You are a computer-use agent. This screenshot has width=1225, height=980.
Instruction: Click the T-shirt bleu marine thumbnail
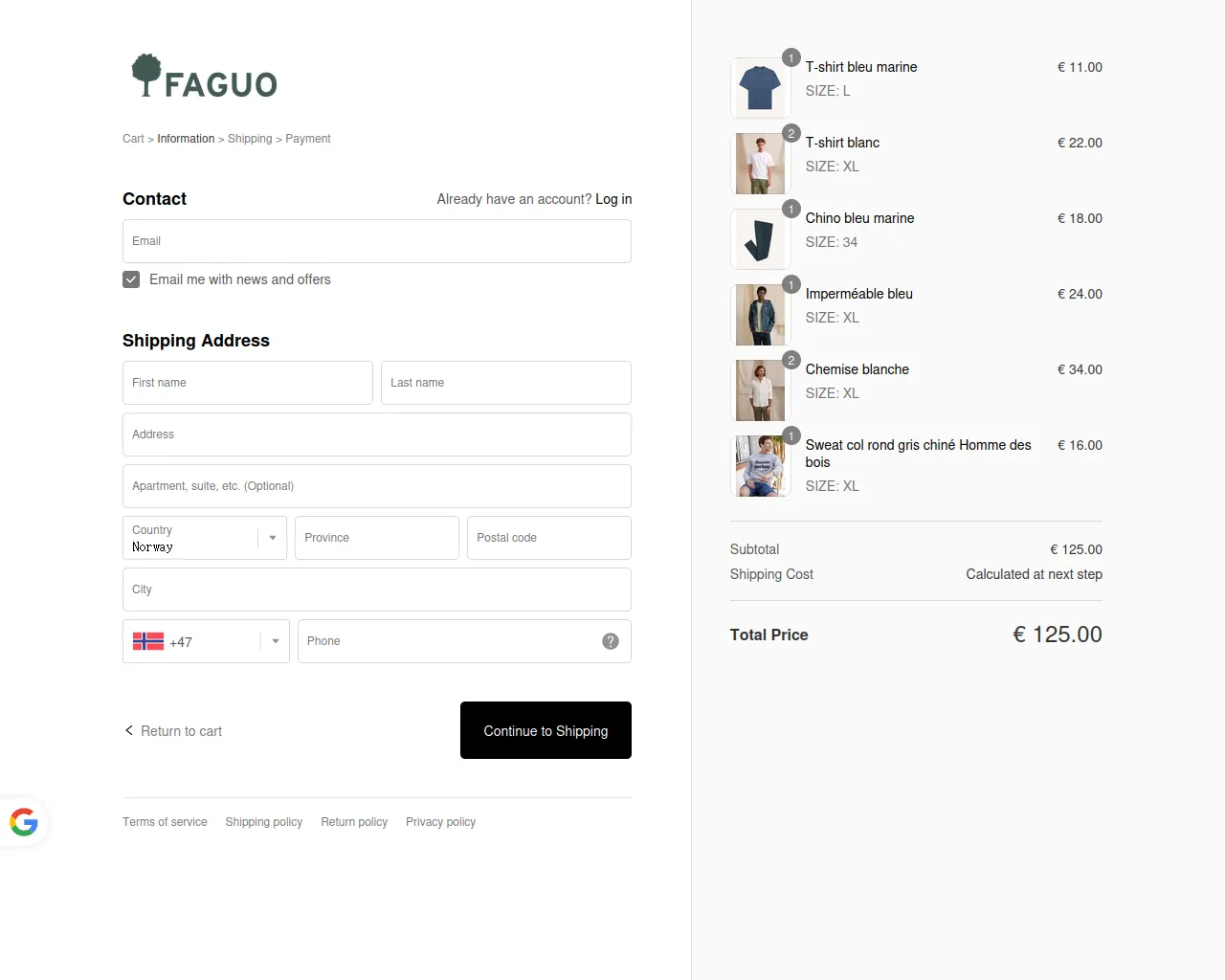tap(760, 88)
